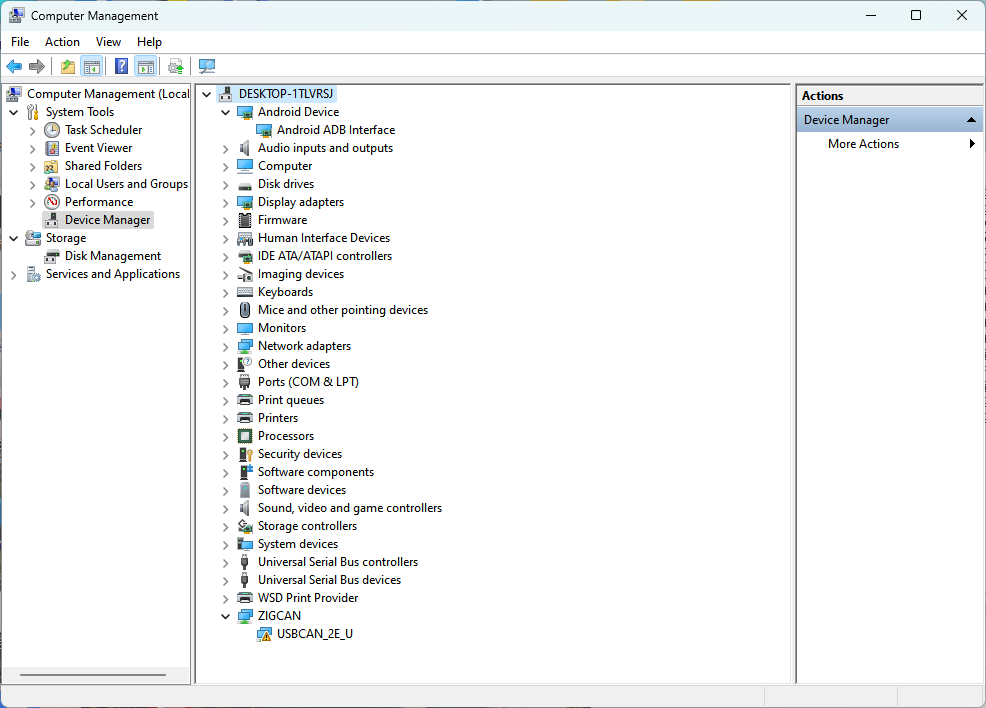Click the Shared Folders icon
Screen dimensions: 986x708
click(52, 166)
